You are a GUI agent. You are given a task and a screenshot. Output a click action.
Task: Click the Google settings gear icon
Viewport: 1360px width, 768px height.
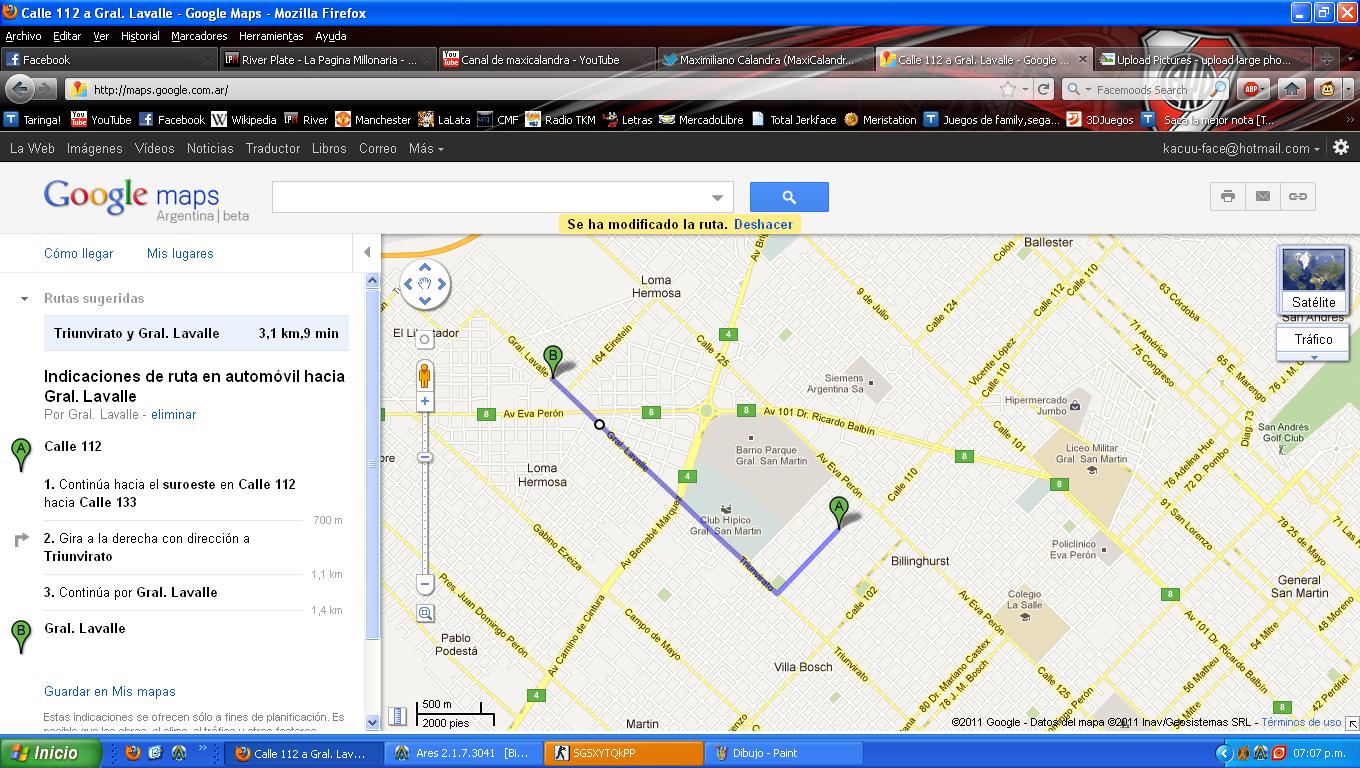click(1341, 147)
